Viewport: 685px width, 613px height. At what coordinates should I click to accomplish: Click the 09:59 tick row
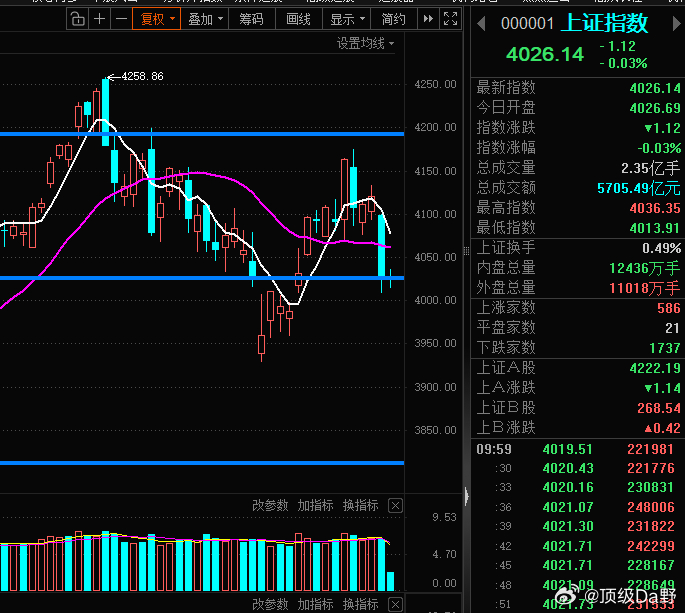coord(578,449)
